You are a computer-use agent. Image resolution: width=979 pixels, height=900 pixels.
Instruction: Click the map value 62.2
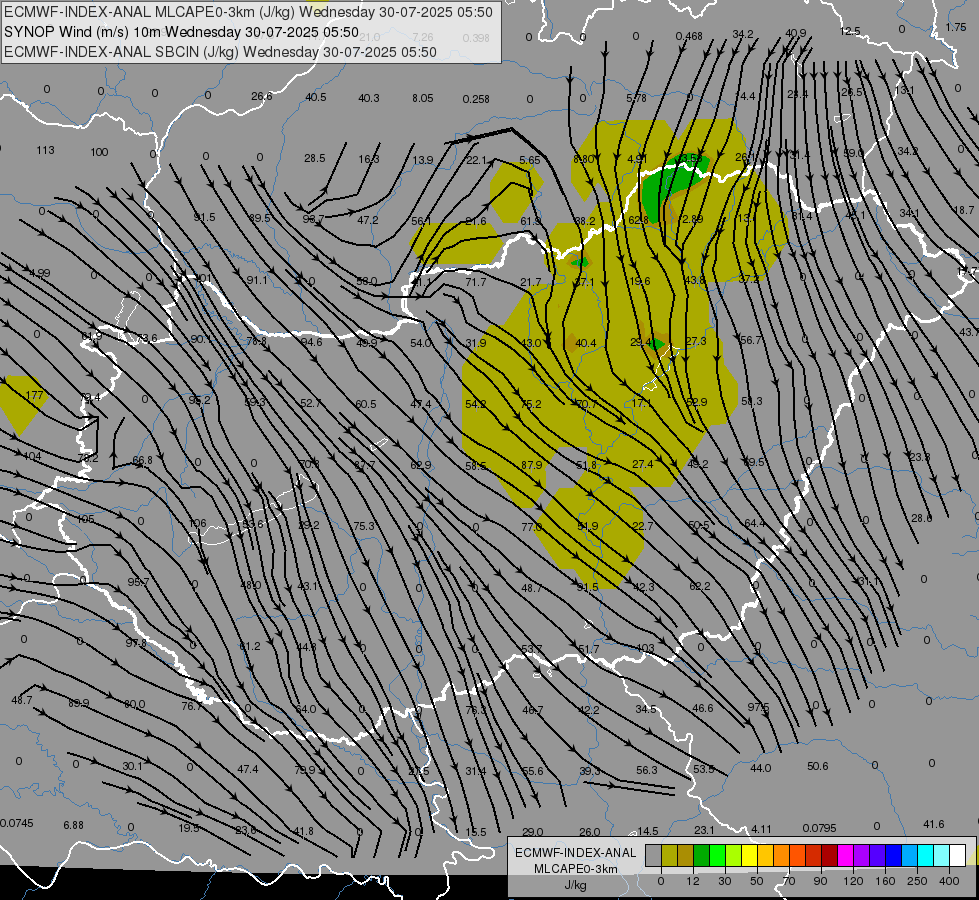tap(699, 586)
